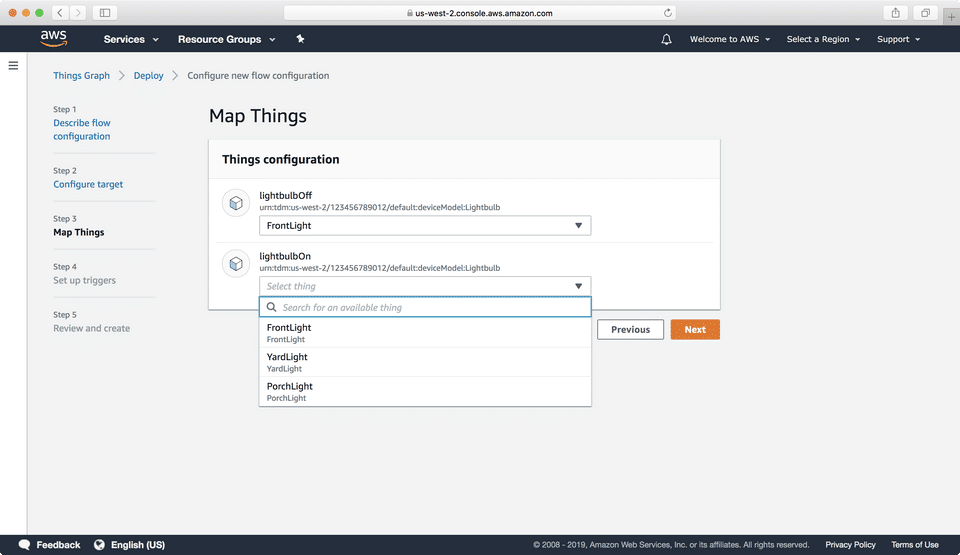This screenshot has height=555, width=960.
Task: Go forward with the browser forward arrow
Action: pyautogui.click(x=78, y=12)
